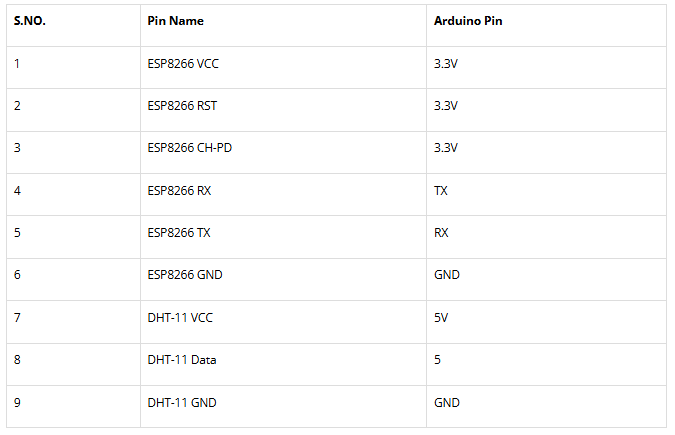Click the 5V Arduino pin value
The height and width of the screenshot is (435, 675).
click(x=441, y=318)
